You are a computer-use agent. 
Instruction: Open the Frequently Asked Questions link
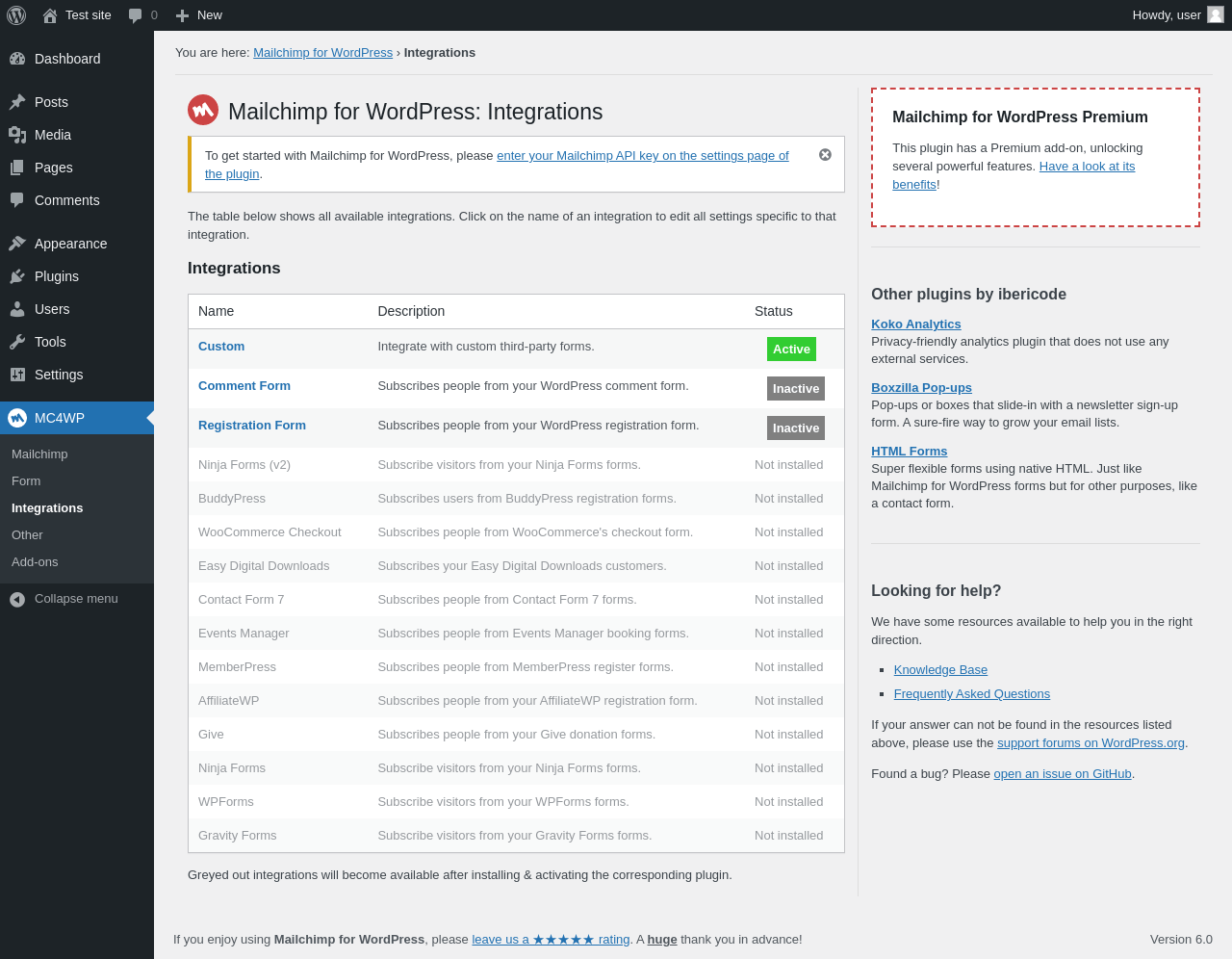972,694
